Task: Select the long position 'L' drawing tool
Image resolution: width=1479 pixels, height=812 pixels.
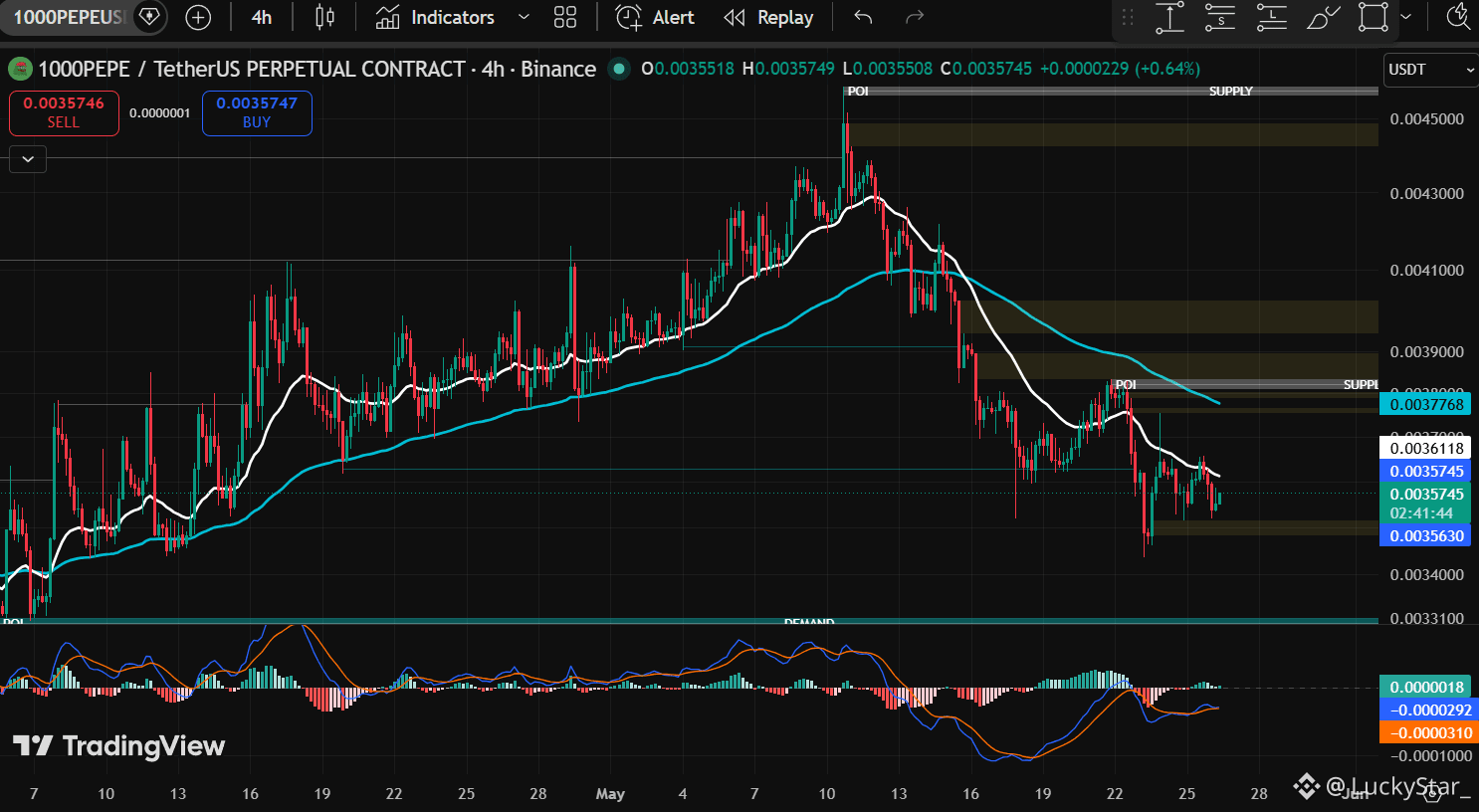Action: tap(1272, 17)
